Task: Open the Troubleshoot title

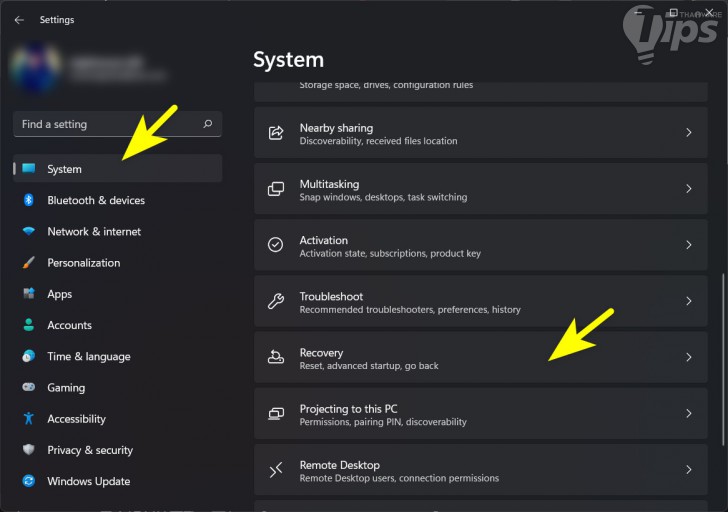Action: pos(331,296)
